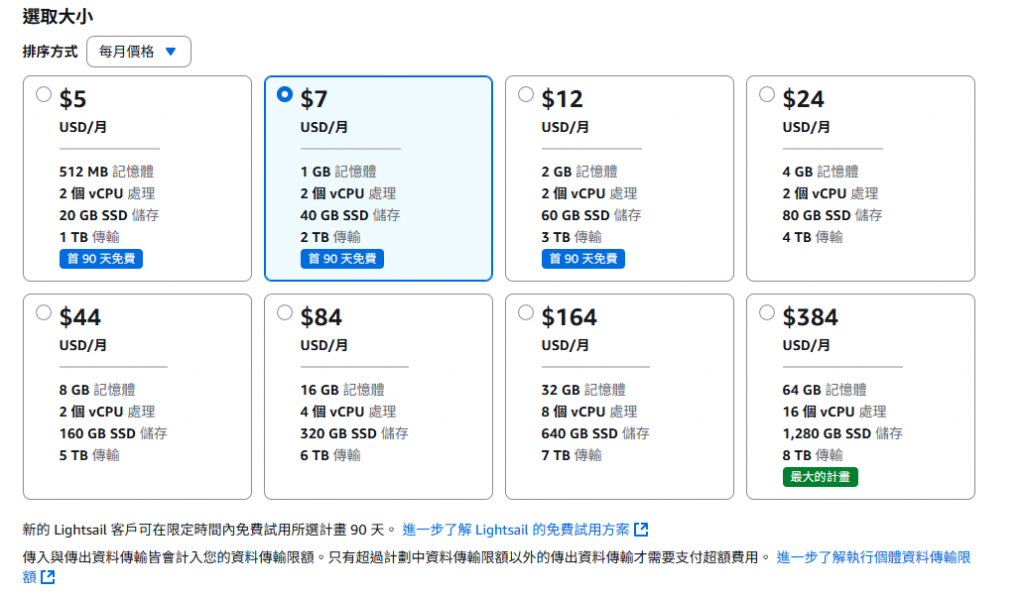Open the 進一步了解執行個體資料傳輸限額 link
Screen dimensions: 1024x598
tap(873, 557)
